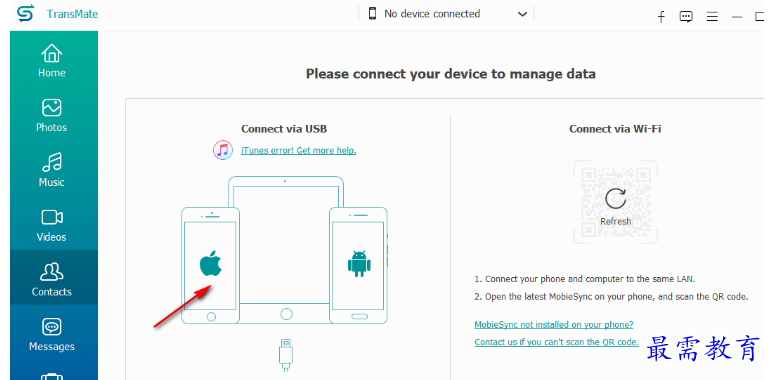This screenshot has height=380, width=768.
Task: Open the iTunes error help link
Action: (x=299, y=150)
